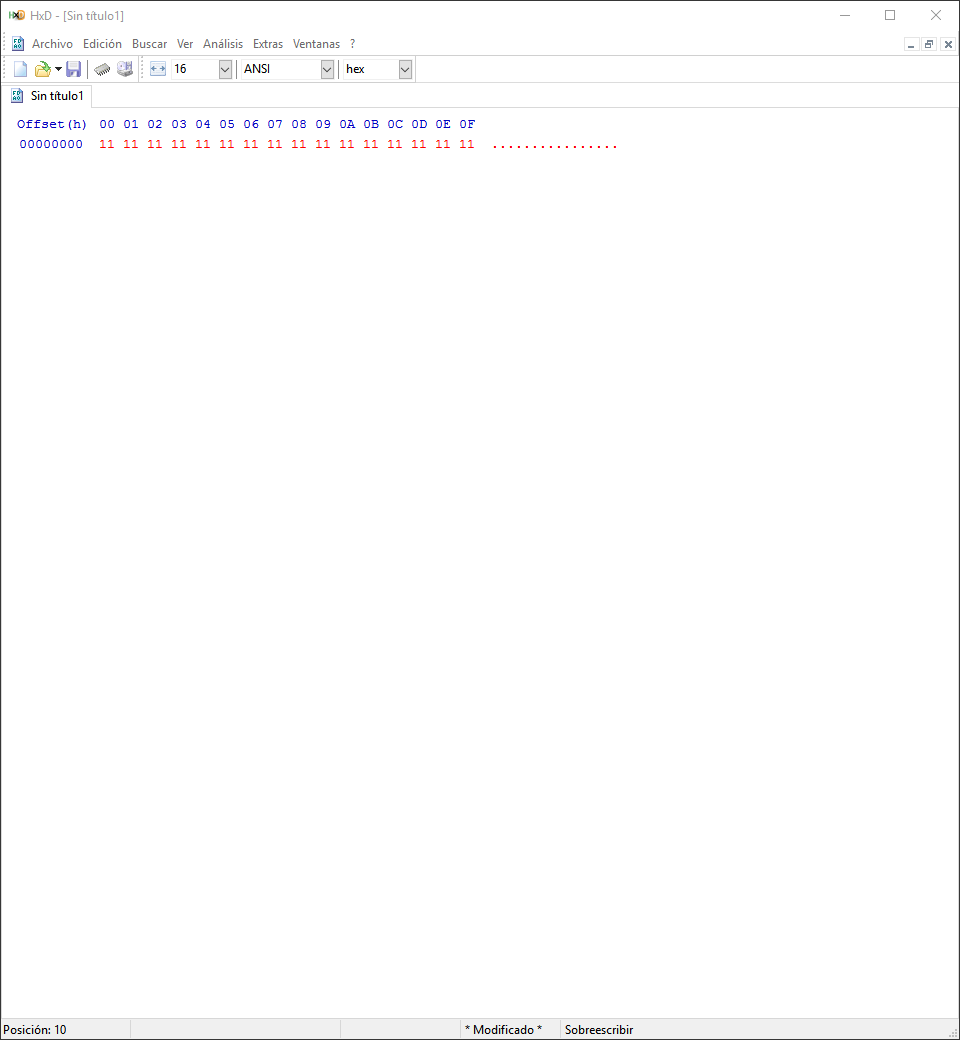960x1040 pixels.
Task: Minimize the HxD window
Action: 845,15
